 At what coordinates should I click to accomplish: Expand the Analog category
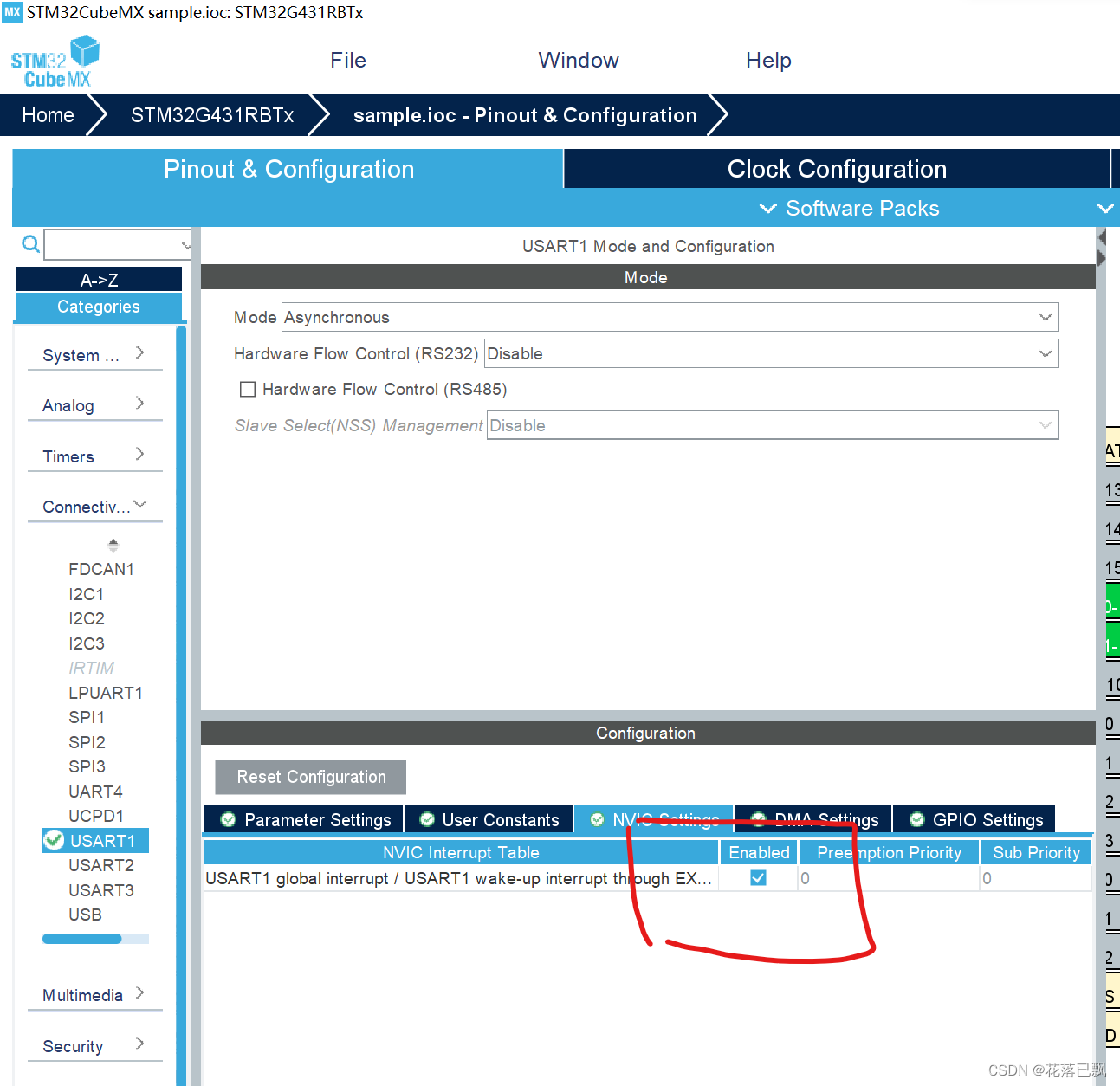pos(95,405)
